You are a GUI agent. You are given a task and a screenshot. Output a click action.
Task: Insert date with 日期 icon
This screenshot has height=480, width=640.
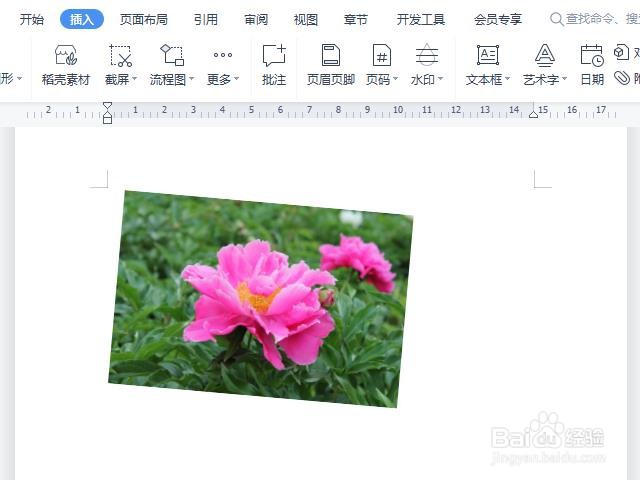click(592, 55)
